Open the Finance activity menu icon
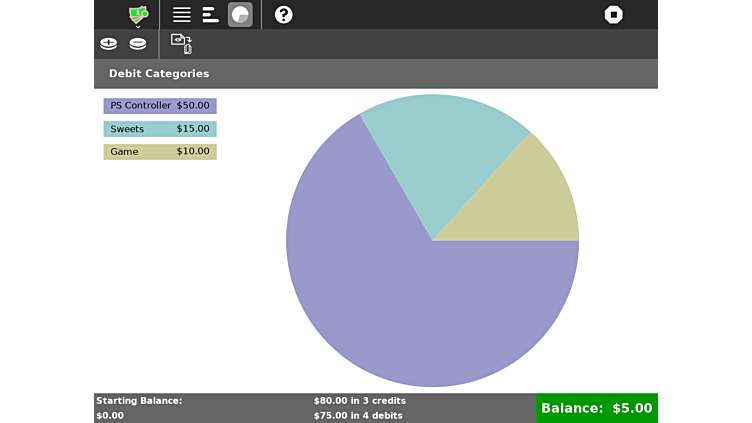The width and height of the screenshot is (752, 423). pyautogui.click(x=138, y=15)
